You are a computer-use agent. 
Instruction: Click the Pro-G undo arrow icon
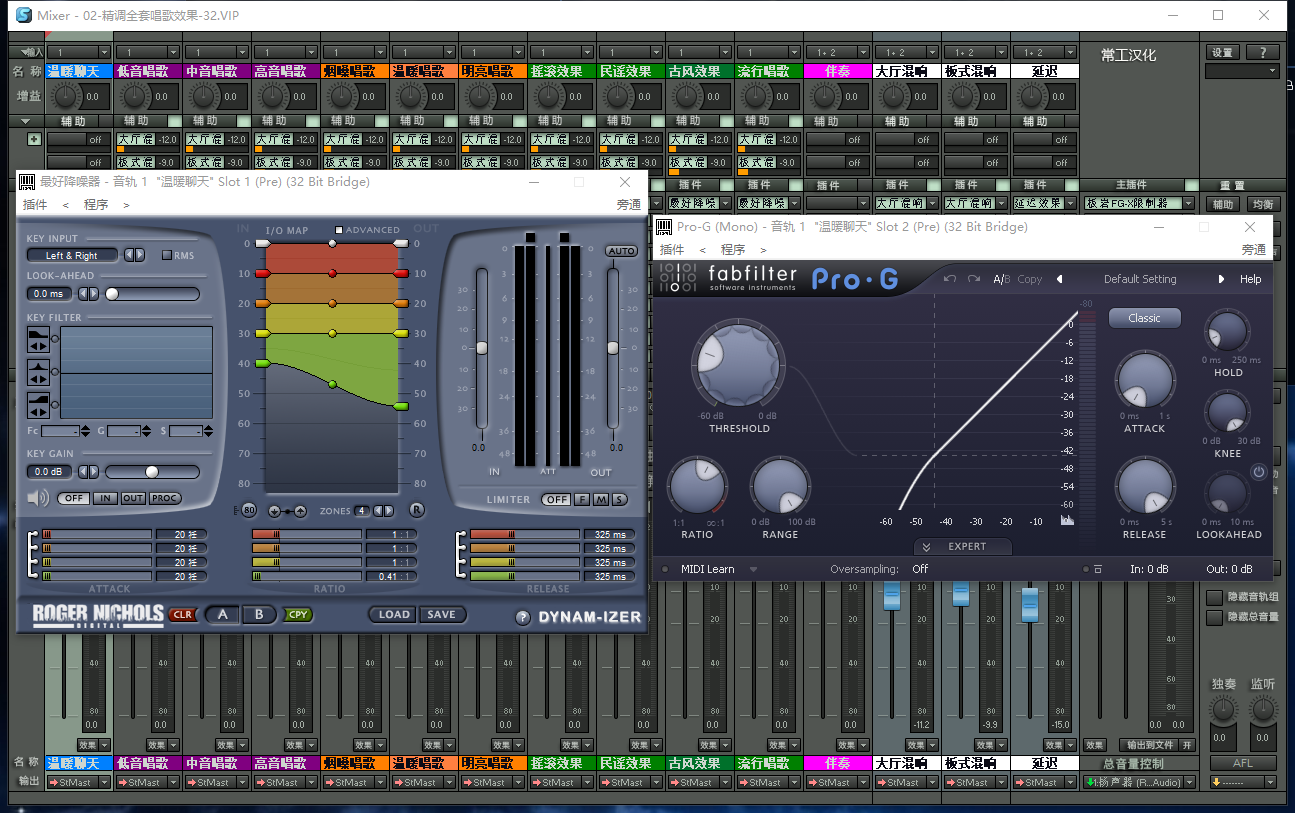point(950,279)
